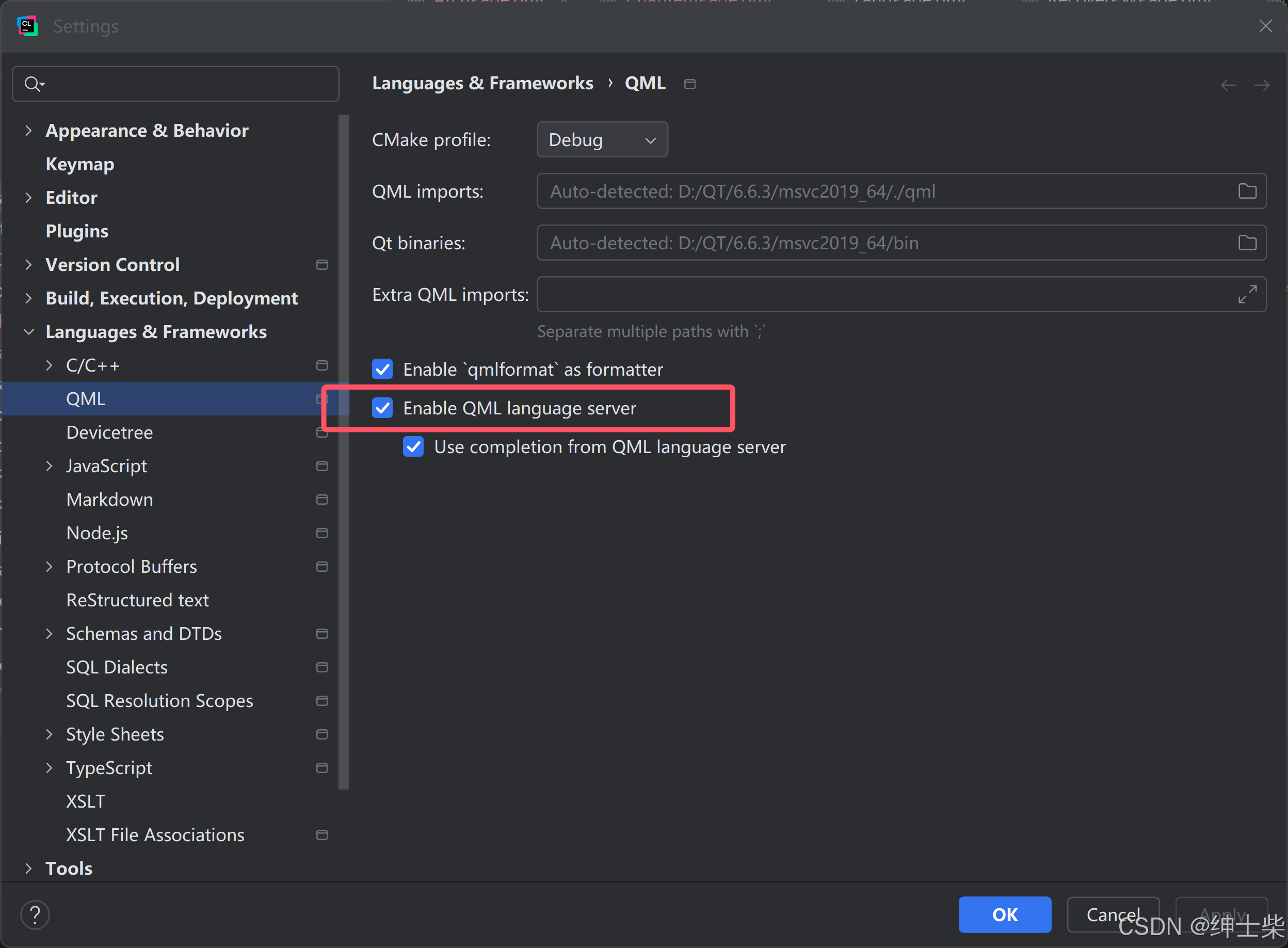The width and height of the screenshot is (1288, 948).
Task: Select Devicetree in the settings tree
Action: tap(109, 432)
